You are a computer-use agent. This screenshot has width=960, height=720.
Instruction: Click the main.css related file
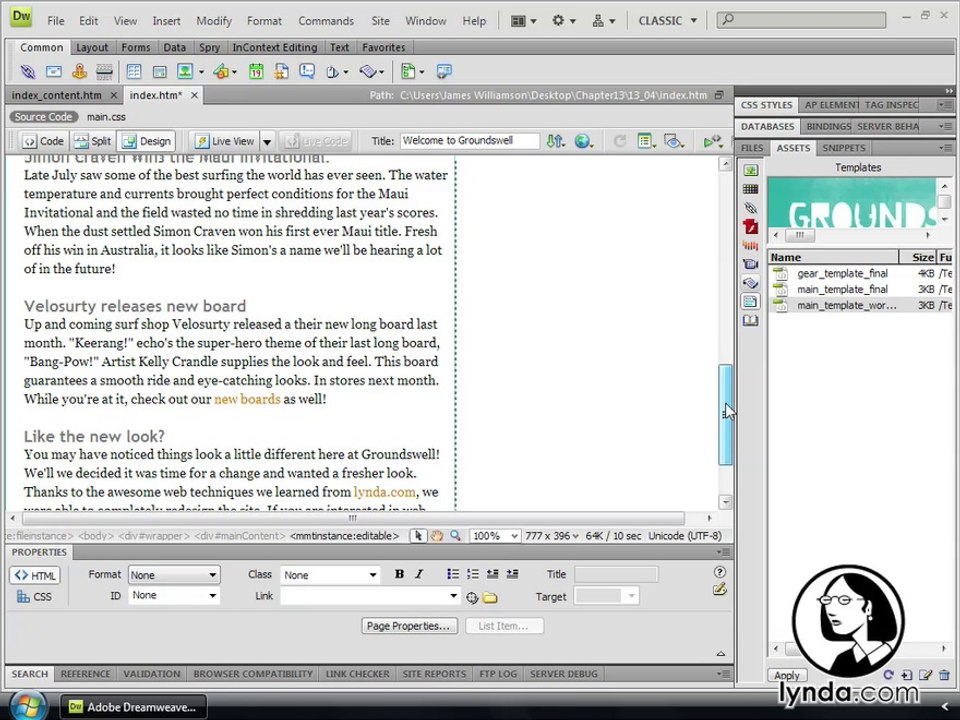106,117
